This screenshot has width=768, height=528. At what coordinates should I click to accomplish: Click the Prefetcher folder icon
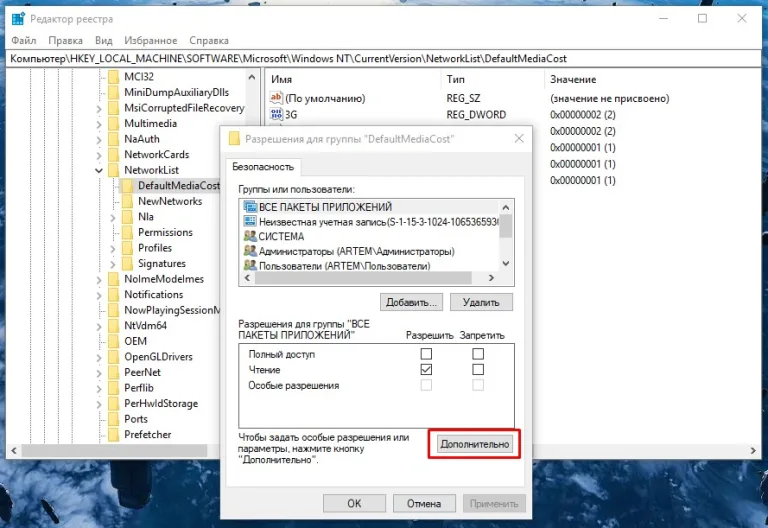[114, 435]
